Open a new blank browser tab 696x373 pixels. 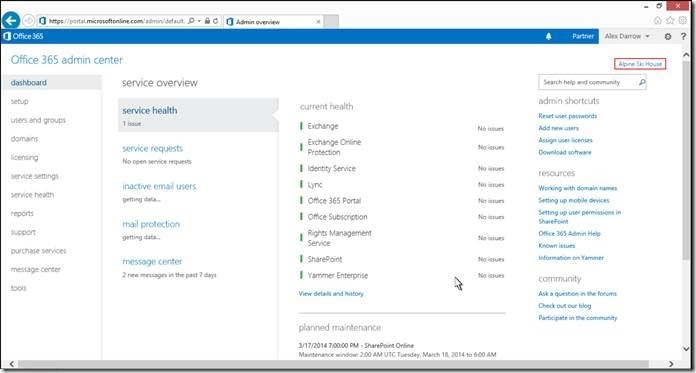point(331,21)
